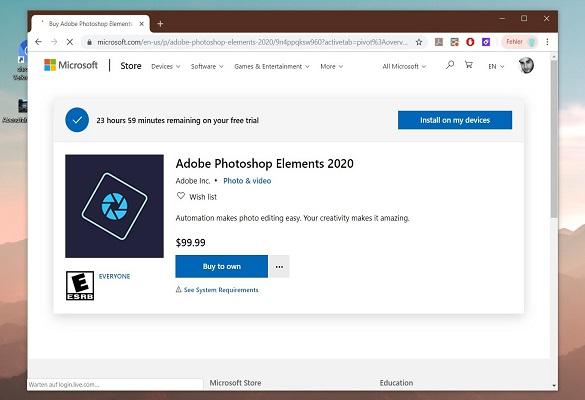Click the purple extension icon in toolbar
Image resolution: width=585 pixels, height=400 pixels.
486,42
